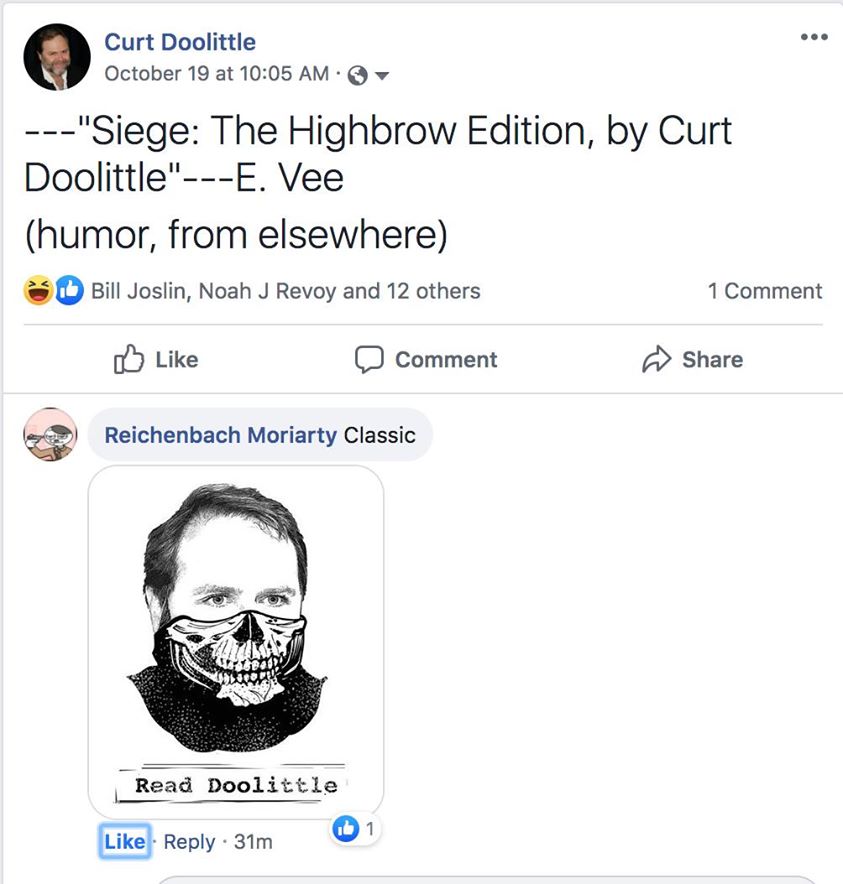The width and height of the screenshot is (843, 884).
Task: Click the comment's like count badge
Action: [x=356, y=828]
